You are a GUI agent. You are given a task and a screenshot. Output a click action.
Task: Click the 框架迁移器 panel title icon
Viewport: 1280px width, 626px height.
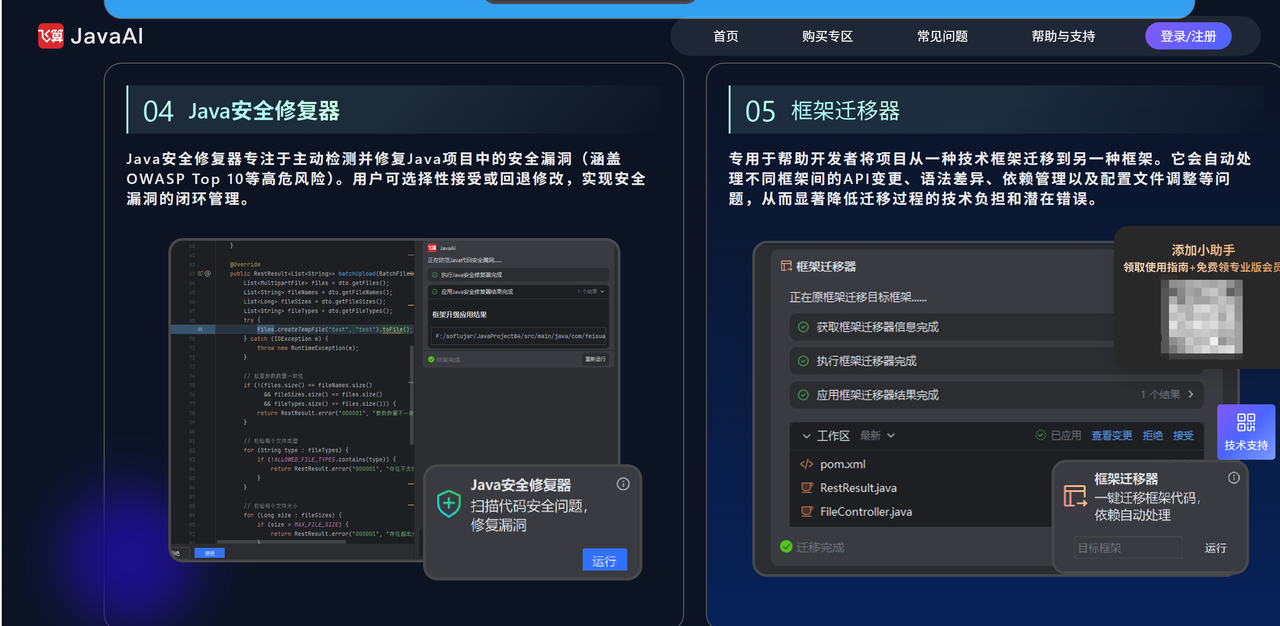click(786, 266)
